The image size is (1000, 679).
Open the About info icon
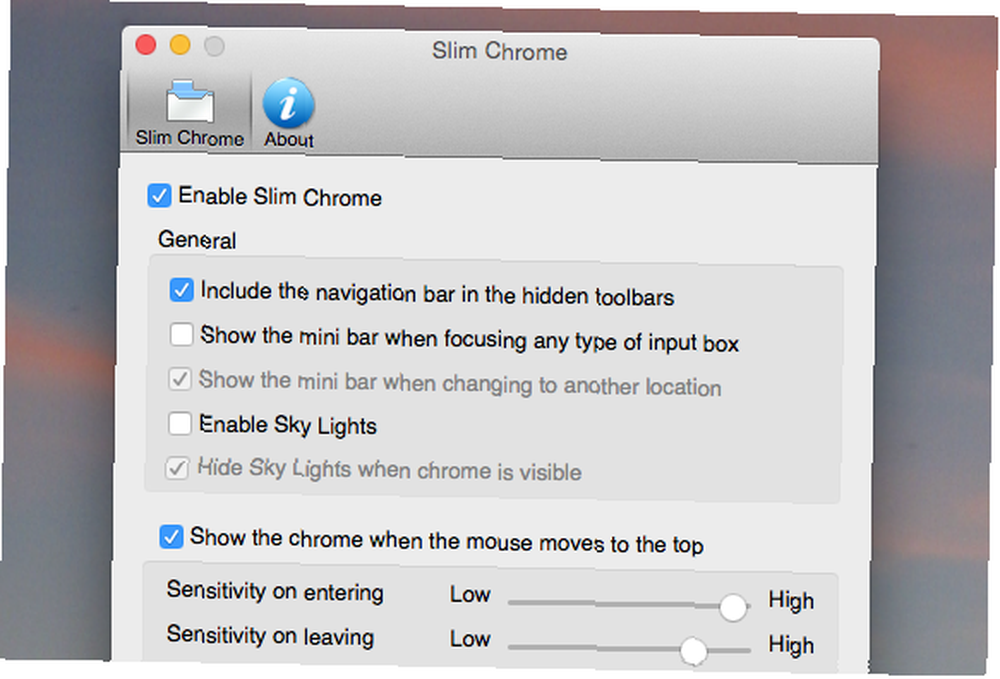pos(288,103)
